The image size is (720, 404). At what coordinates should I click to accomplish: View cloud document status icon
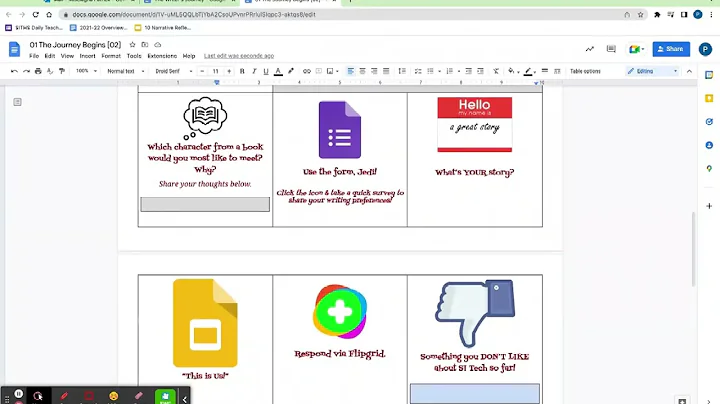pyautogui.click(x=158, y=45)
